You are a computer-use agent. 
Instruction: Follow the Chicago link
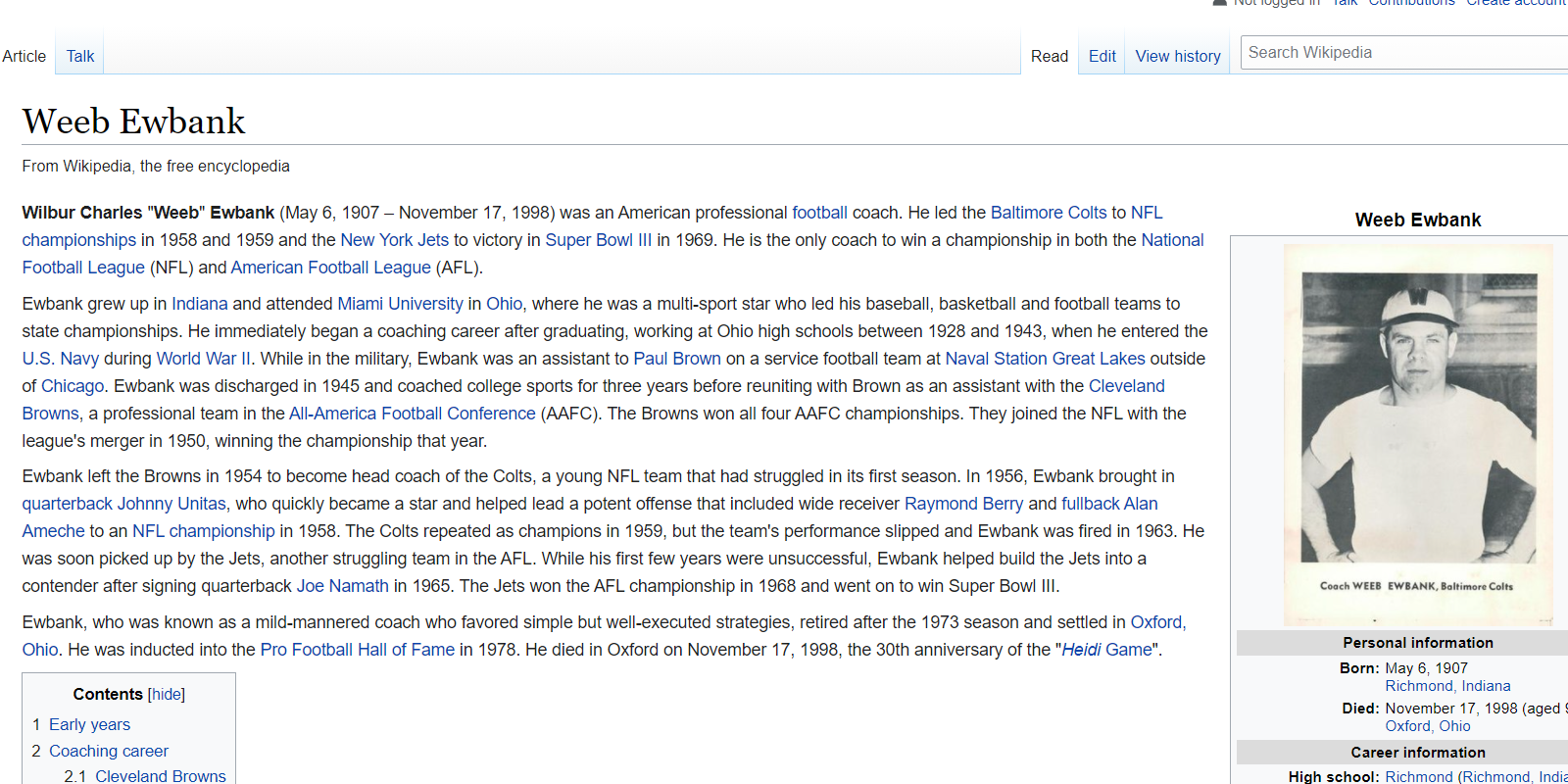click(x=72, y=386)
